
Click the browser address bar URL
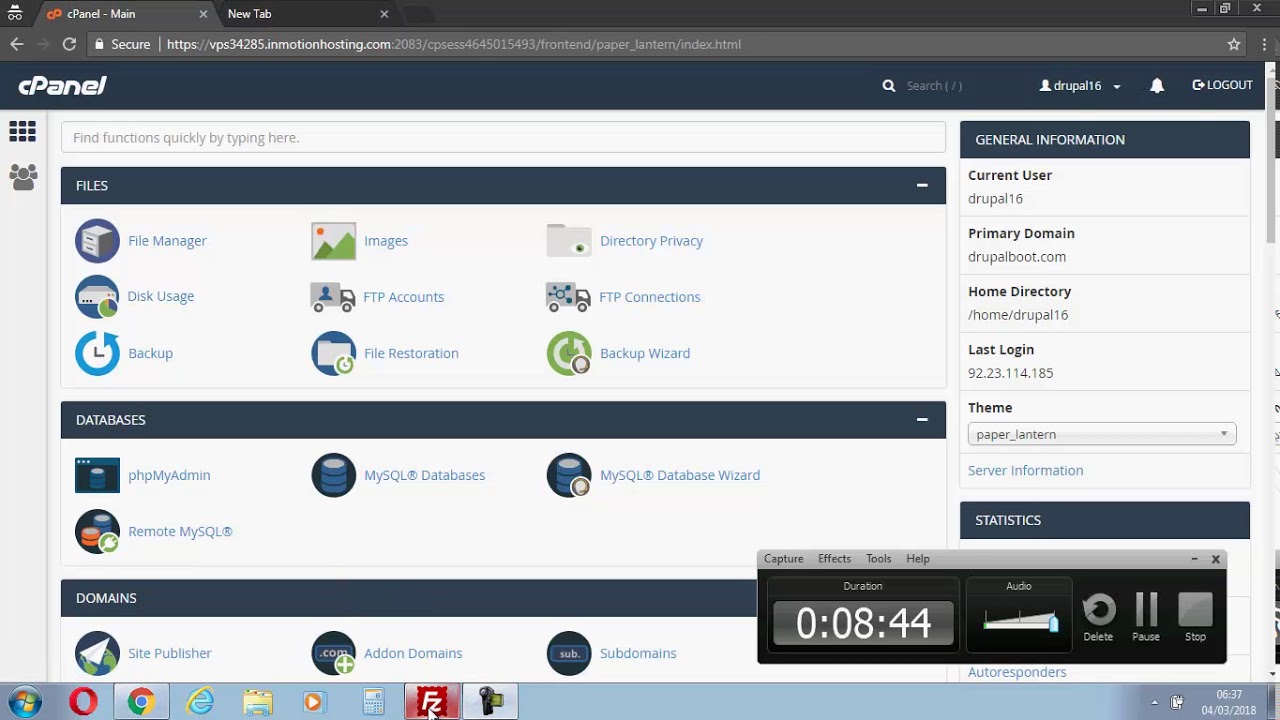pyautogui.click(x=454, y=44)
